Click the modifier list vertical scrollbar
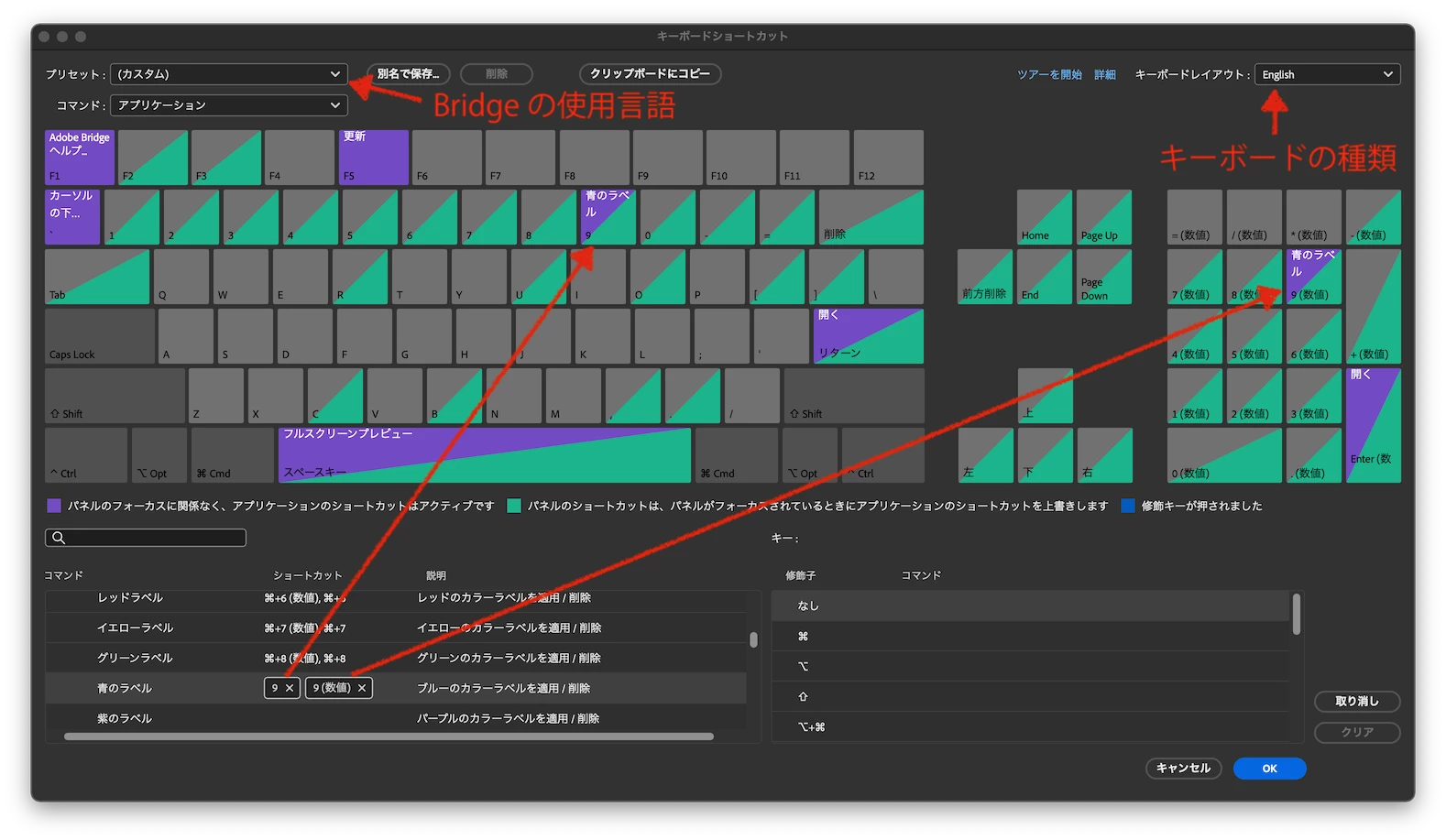Image resolution: width=1446 pixels, height=840 pixels. [x=1296, y=614]
